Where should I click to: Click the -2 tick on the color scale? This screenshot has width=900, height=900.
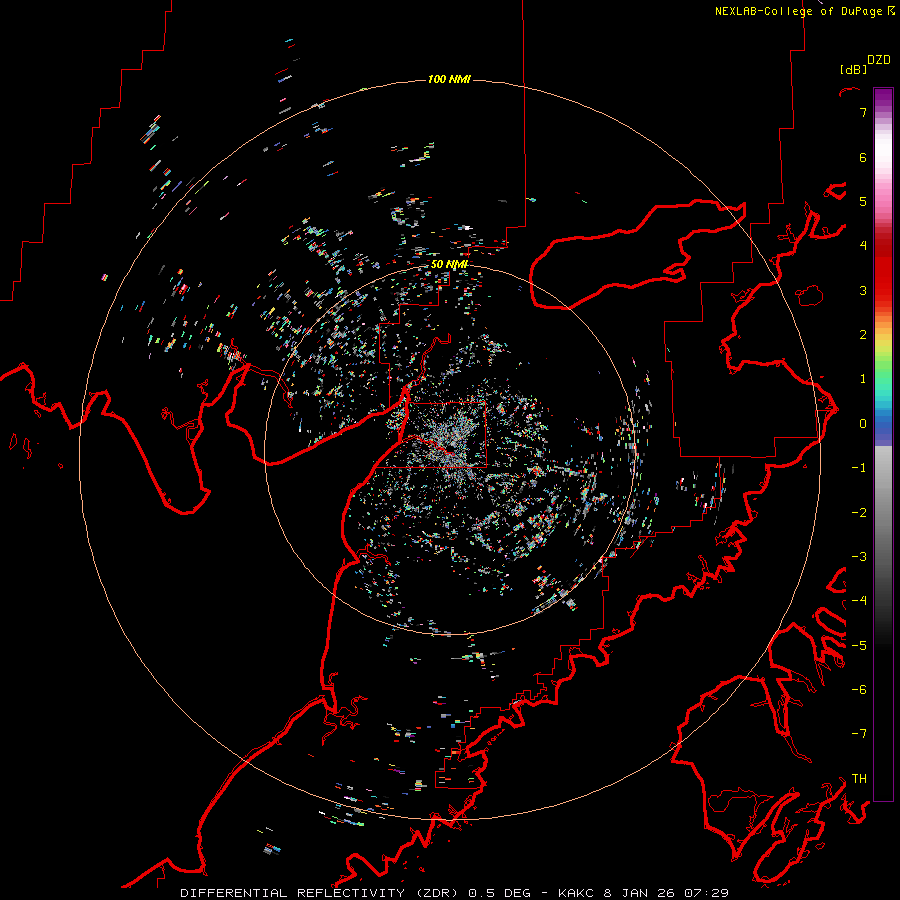point(859,512)
